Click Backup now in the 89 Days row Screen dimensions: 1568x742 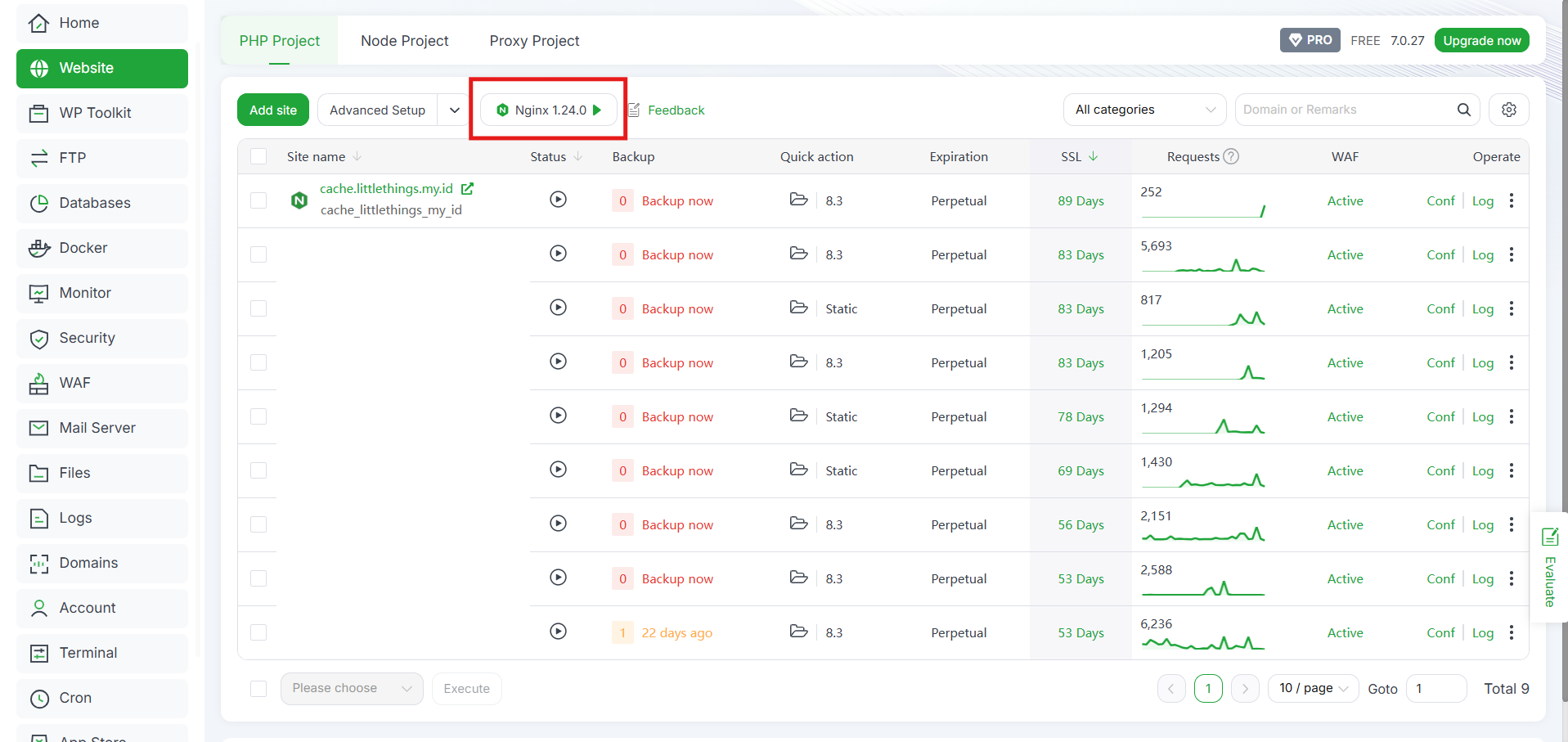click(x=677, y=200)
